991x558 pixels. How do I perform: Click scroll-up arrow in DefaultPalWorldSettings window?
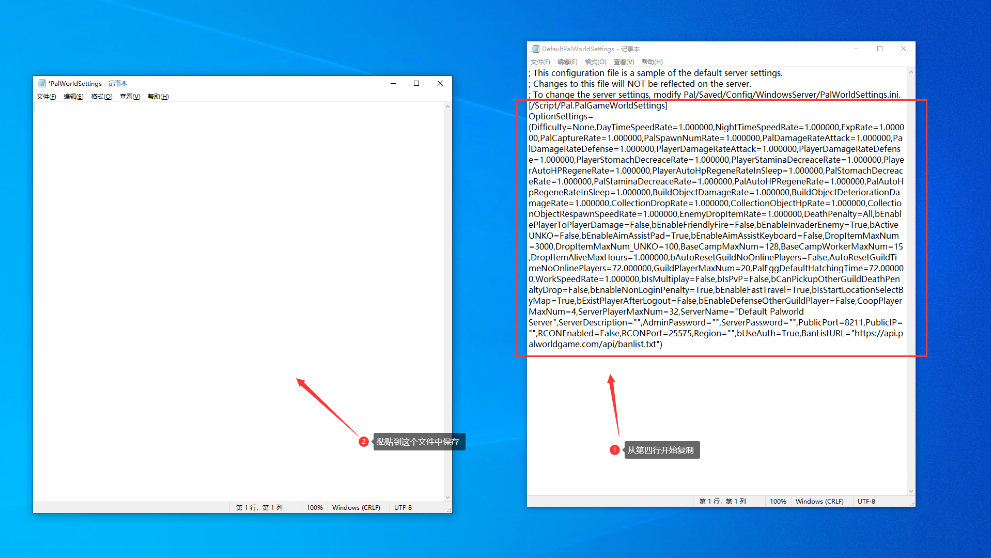point(911,72)
